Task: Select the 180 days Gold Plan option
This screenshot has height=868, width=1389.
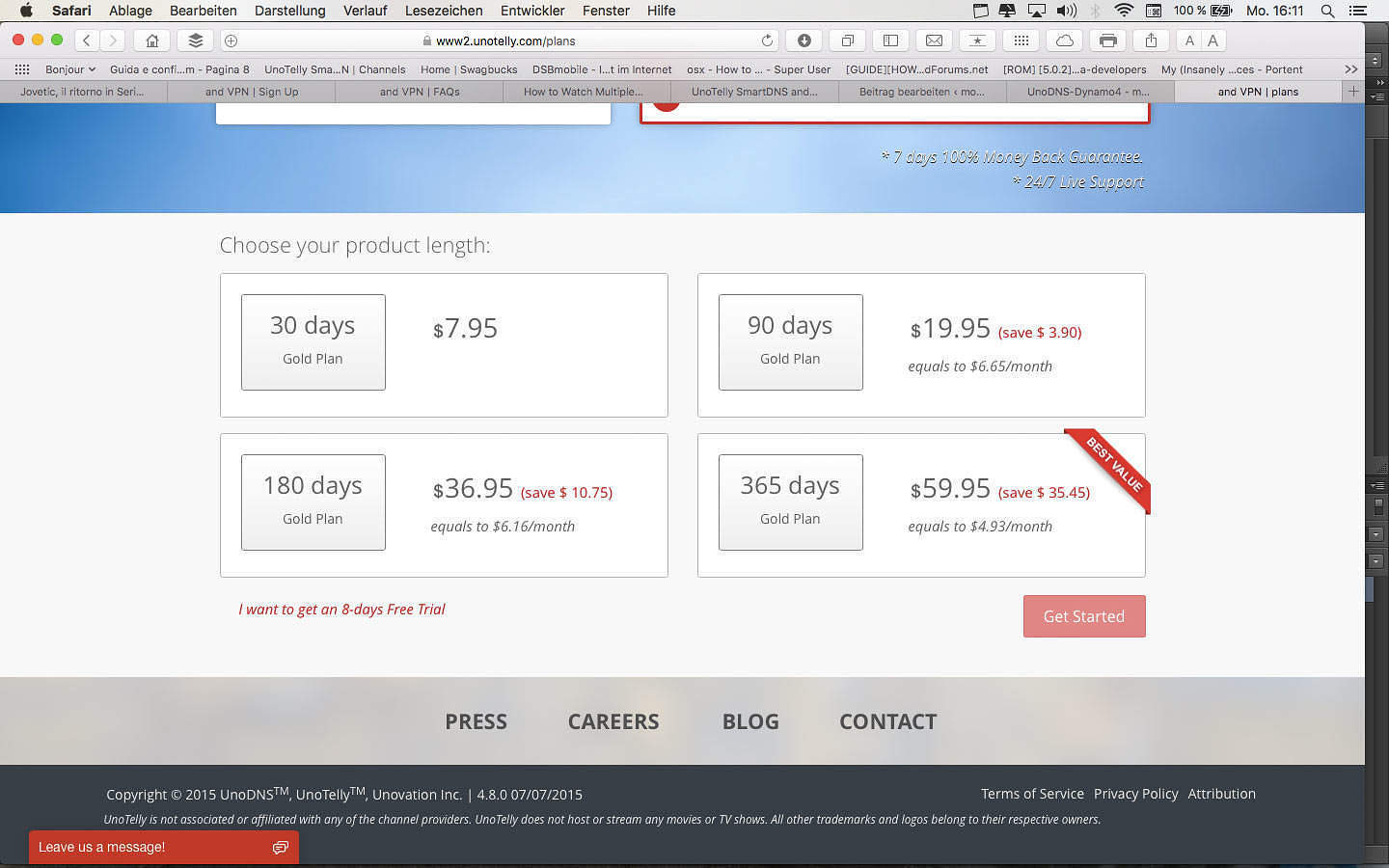Action: point(313,502)
